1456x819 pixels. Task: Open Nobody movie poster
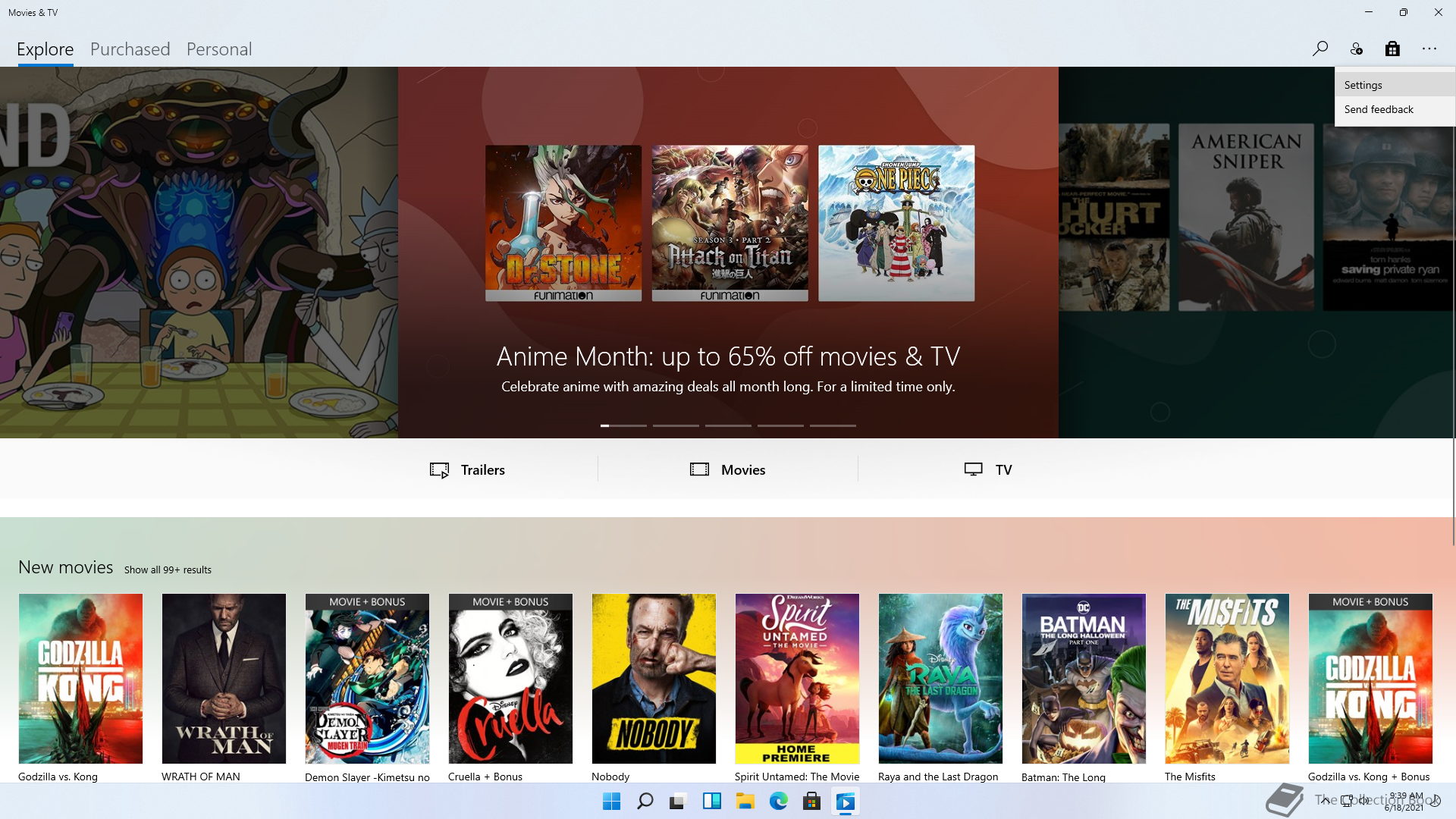[x=654, y=679]
